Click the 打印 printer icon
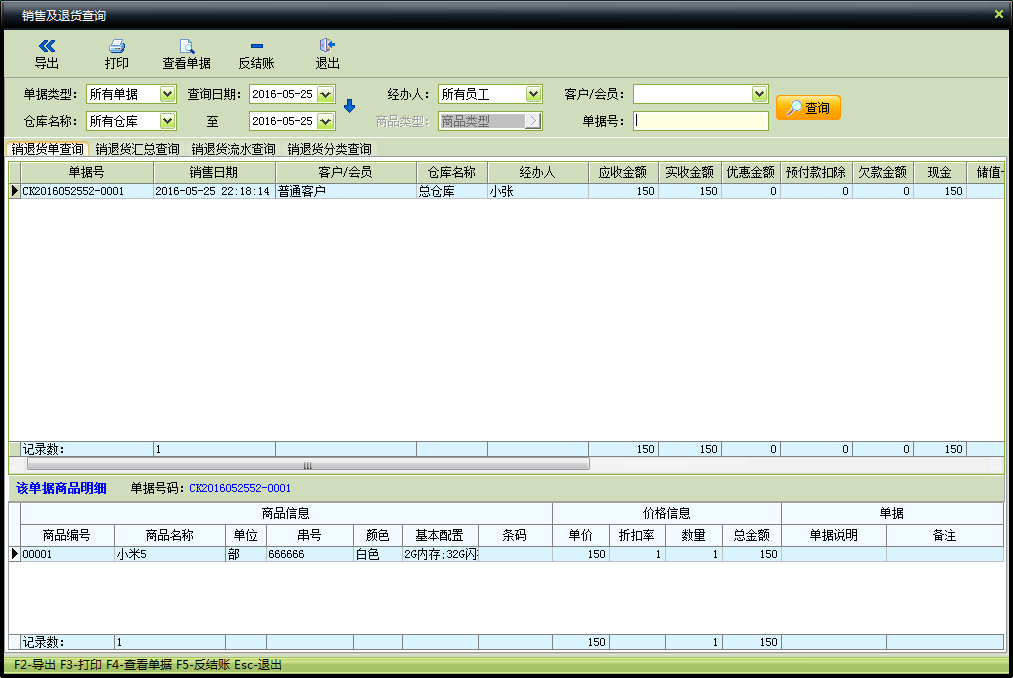 [x=117, y=46]
